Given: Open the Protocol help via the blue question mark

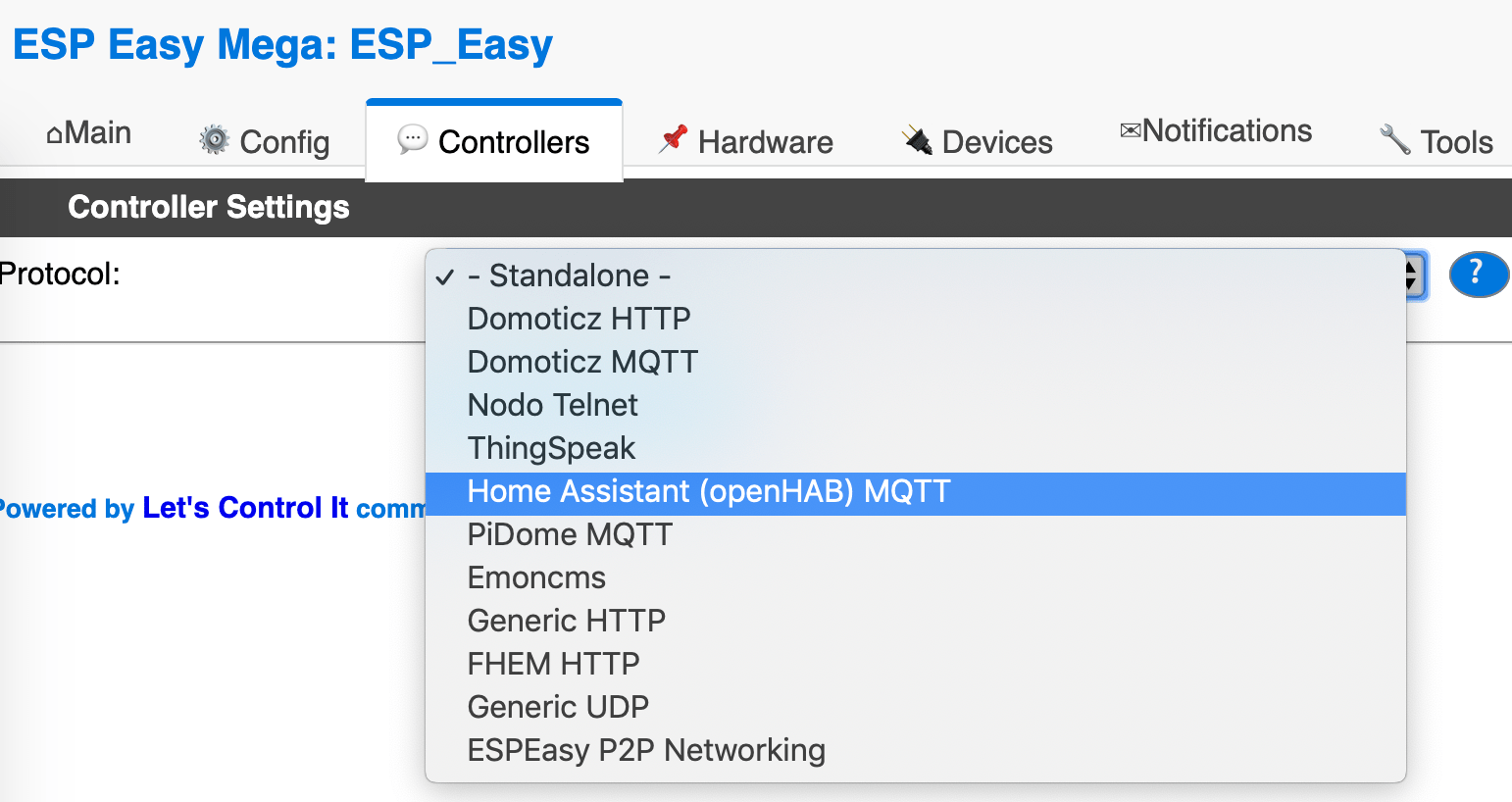Looking at the screenshot, I should tap(1479, 276).
